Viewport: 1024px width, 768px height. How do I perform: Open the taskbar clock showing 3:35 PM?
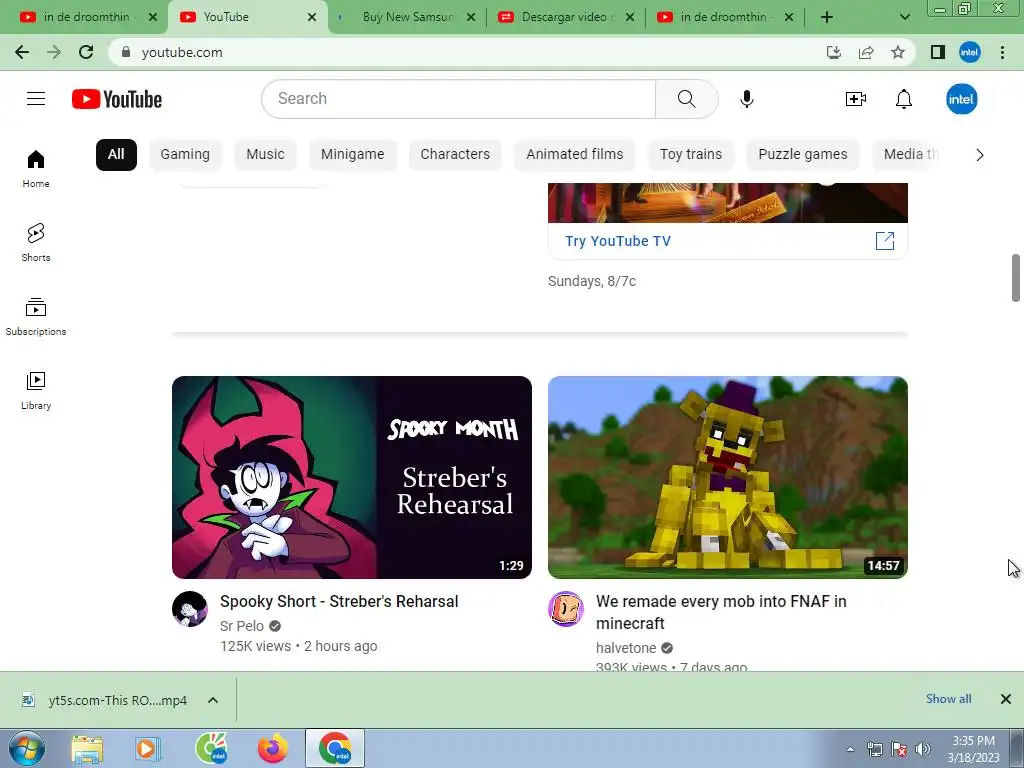973,749
